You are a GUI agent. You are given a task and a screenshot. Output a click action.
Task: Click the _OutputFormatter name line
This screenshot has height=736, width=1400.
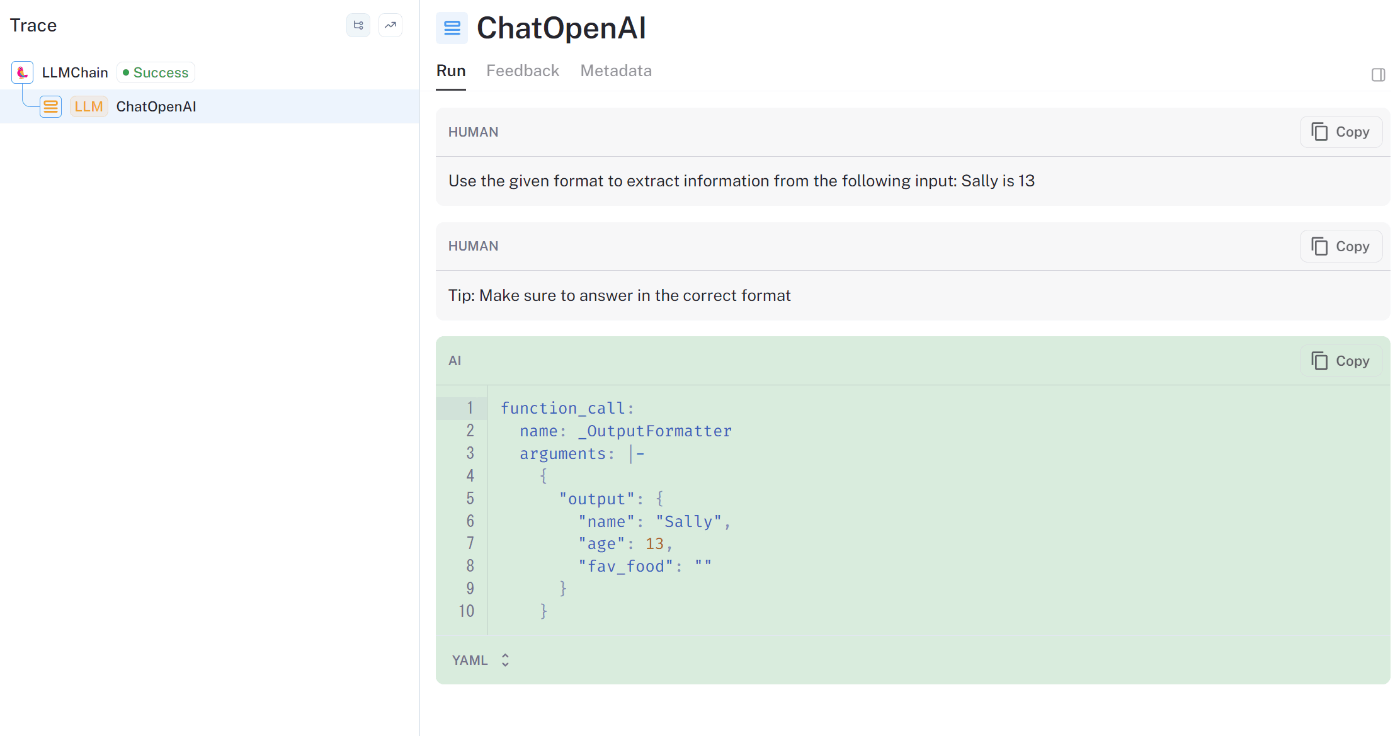click(626, 431)
